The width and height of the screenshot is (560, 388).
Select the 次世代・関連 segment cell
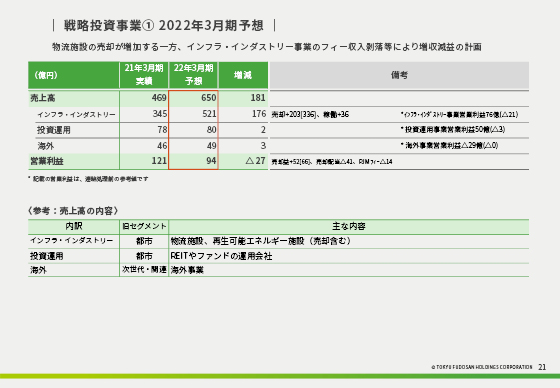[144, 269]
